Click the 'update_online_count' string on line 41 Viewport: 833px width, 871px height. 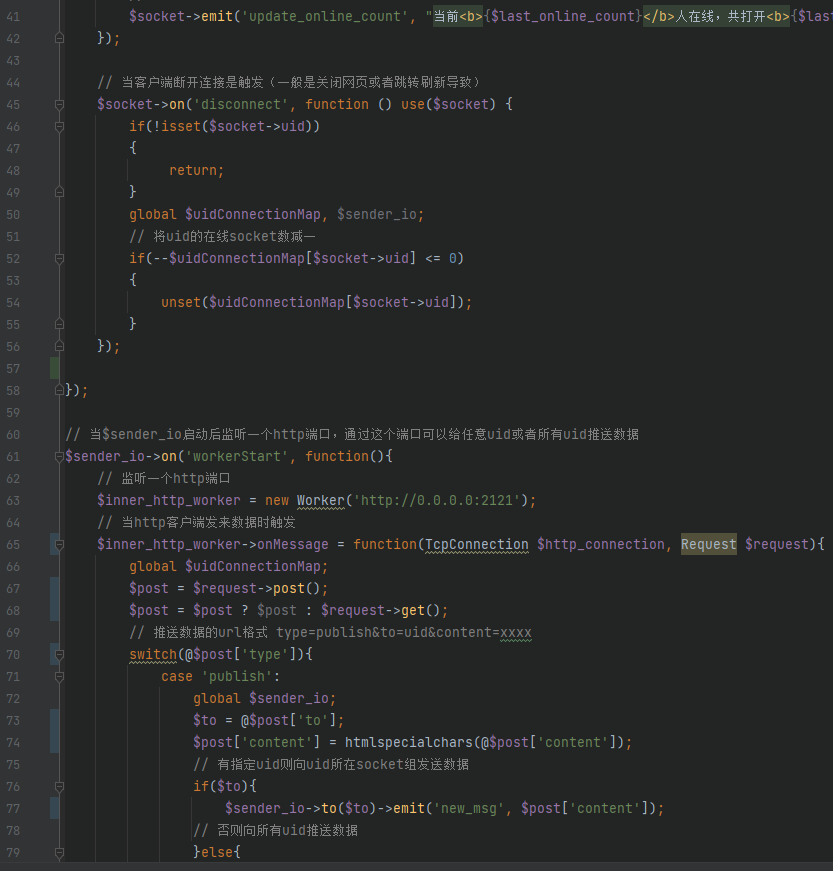(x=325, y=17)
